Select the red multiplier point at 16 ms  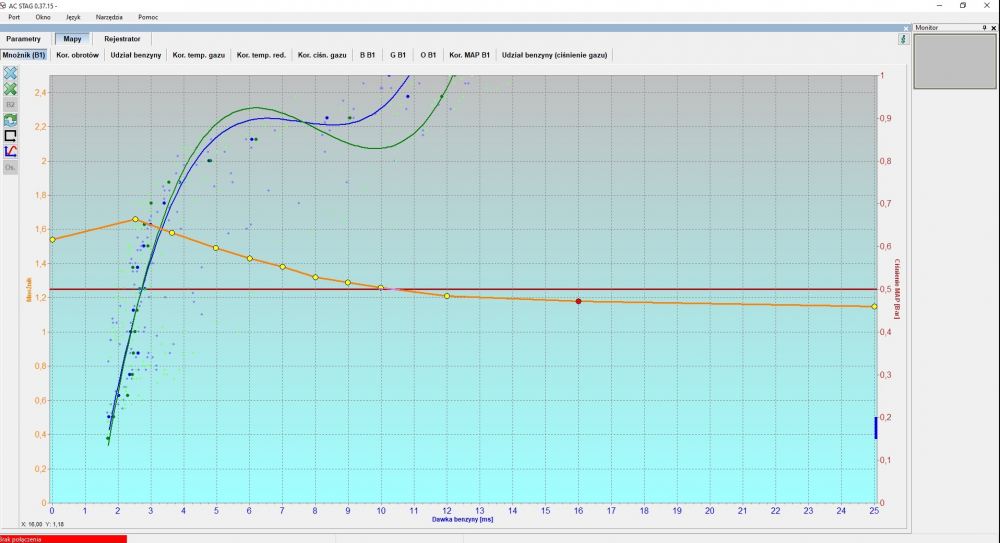point(578,301)
